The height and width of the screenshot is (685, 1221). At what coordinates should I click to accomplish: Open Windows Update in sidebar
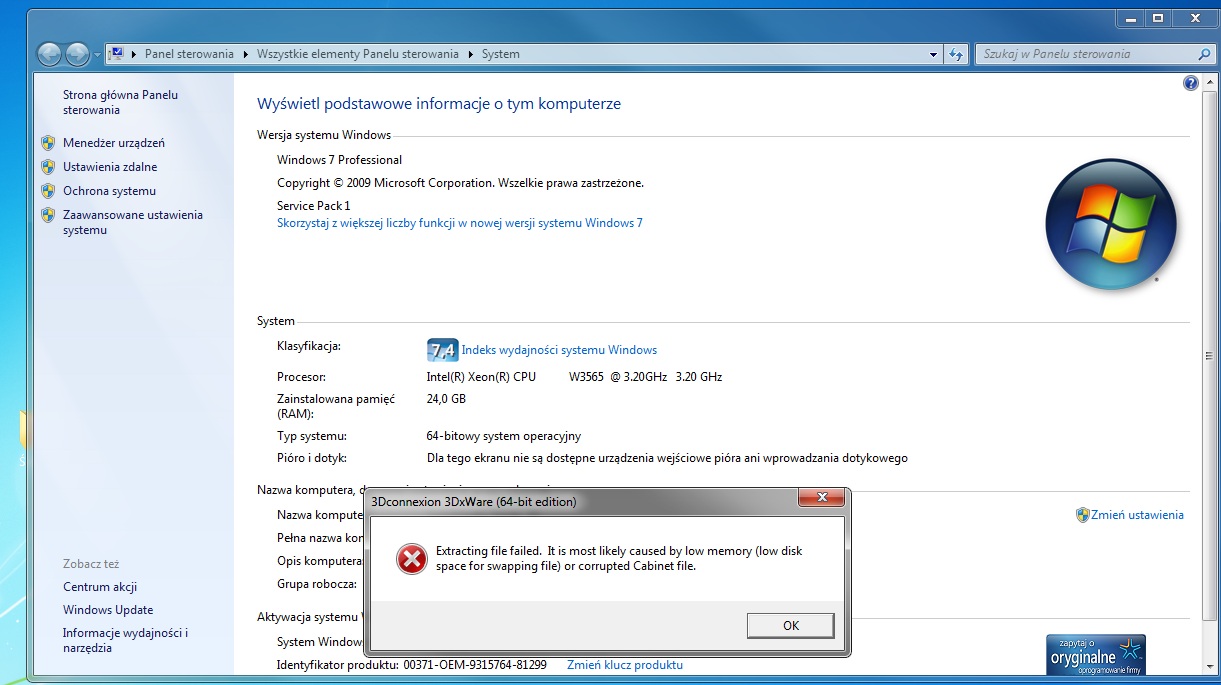pos(108,610)
